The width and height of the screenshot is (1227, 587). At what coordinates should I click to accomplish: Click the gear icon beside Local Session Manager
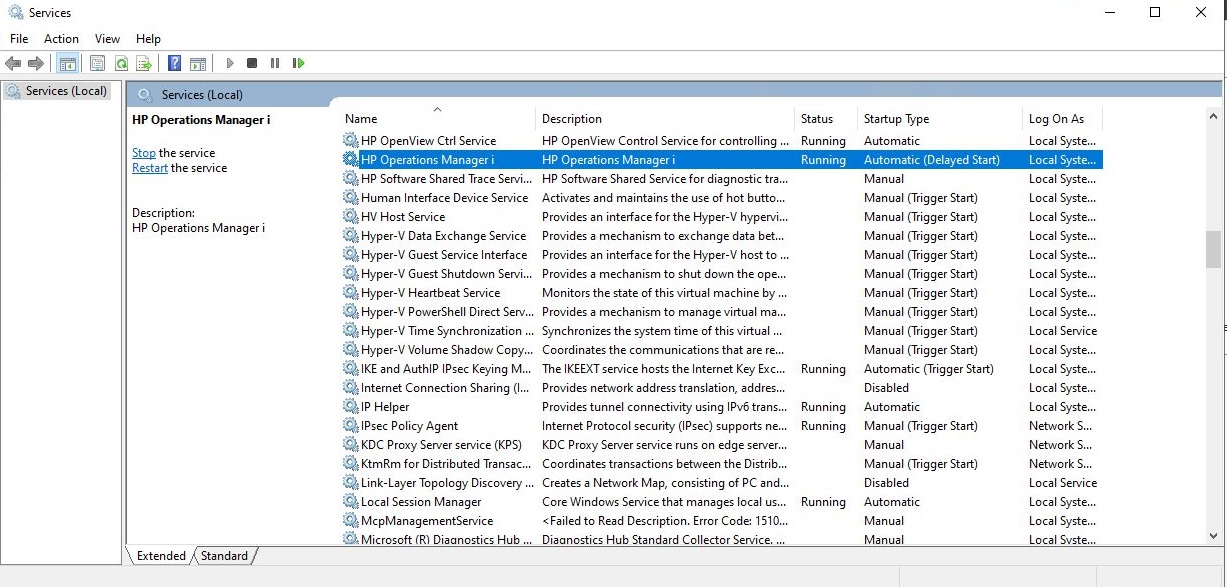350,502
